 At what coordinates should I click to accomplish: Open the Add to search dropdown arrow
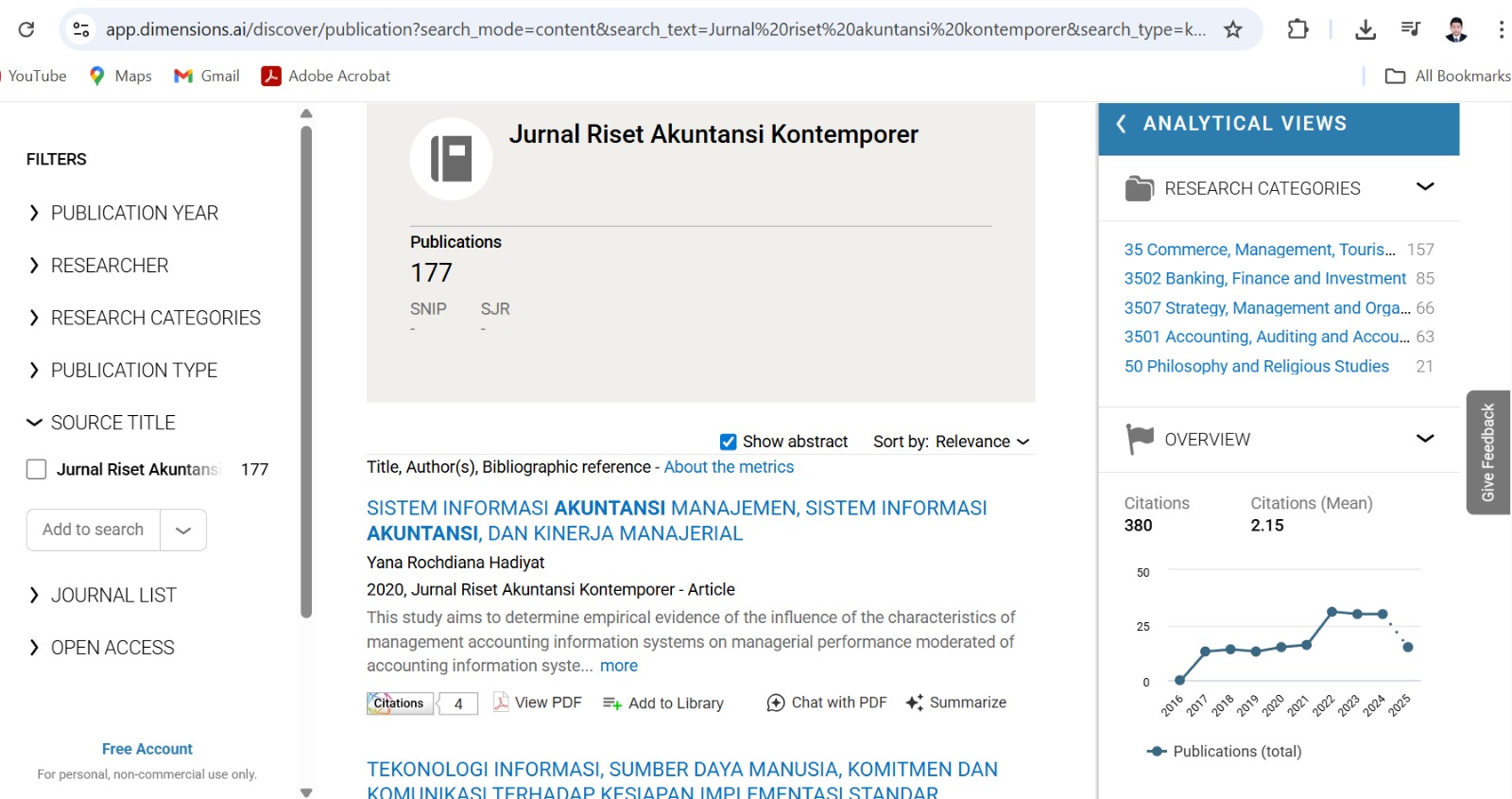[x=183, y=530]
